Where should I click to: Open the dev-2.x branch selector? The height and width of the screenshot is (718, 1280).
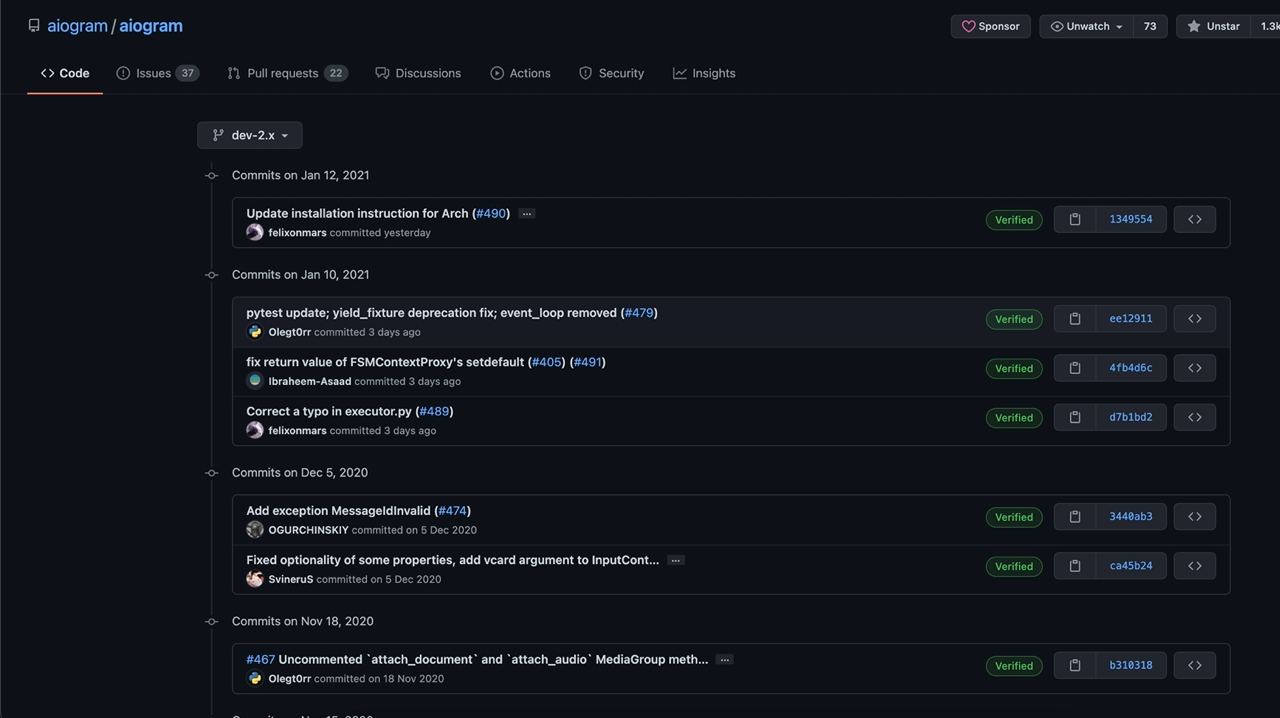250,135
